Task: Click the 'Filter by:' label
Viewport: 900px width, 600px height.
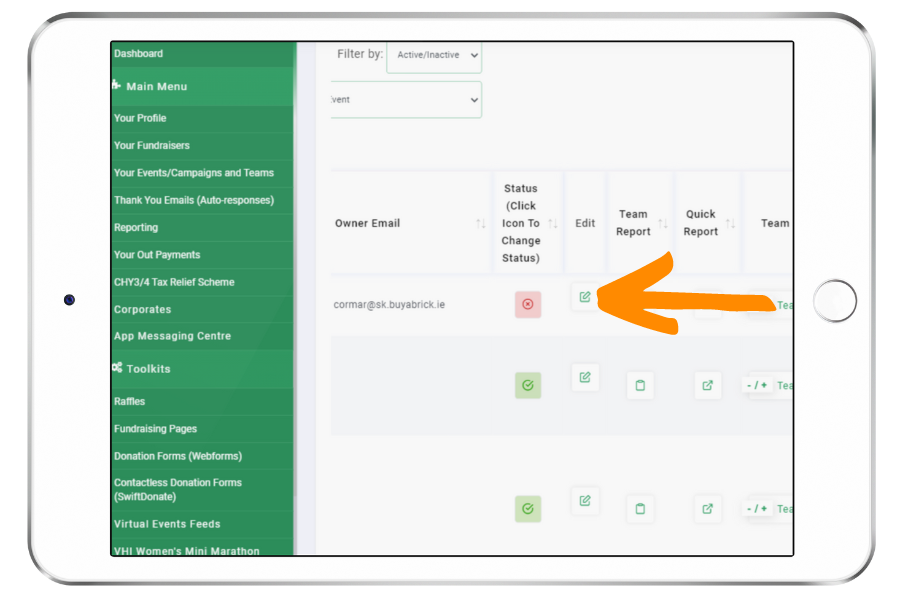Action: click(x=360, y=54)
